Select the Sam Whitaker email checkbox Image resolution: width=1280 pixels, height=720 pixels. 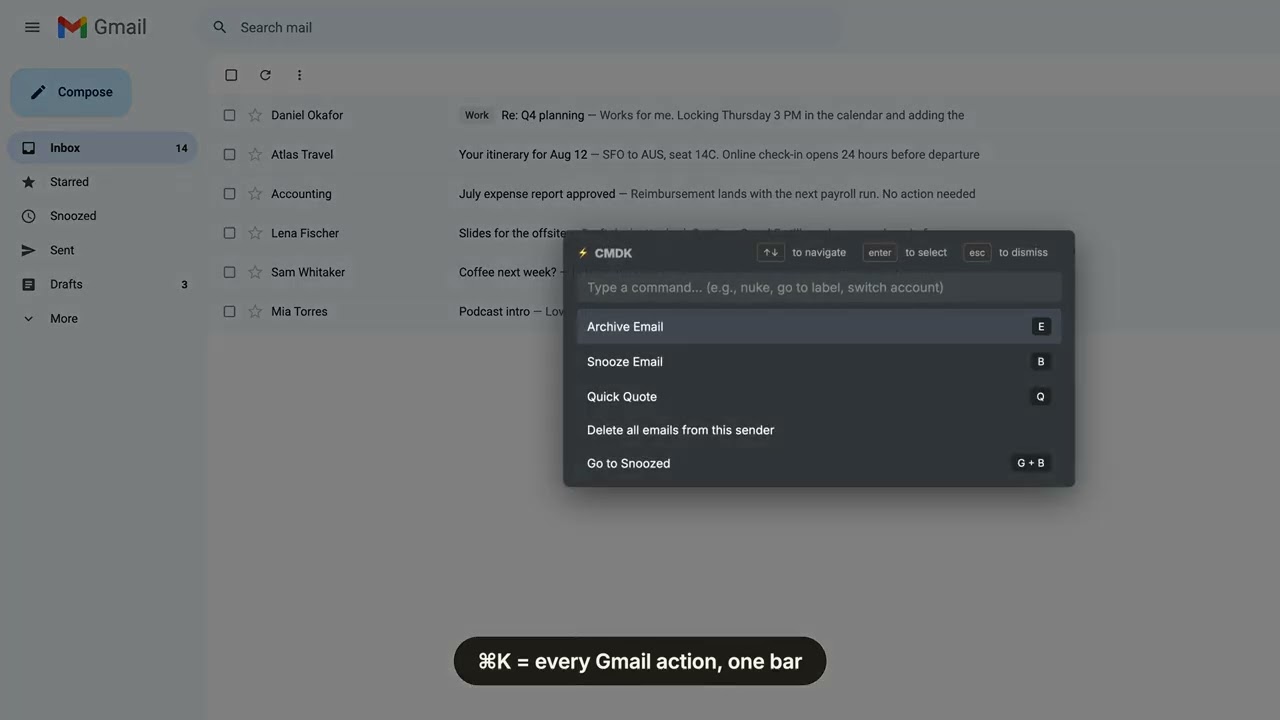229,272
